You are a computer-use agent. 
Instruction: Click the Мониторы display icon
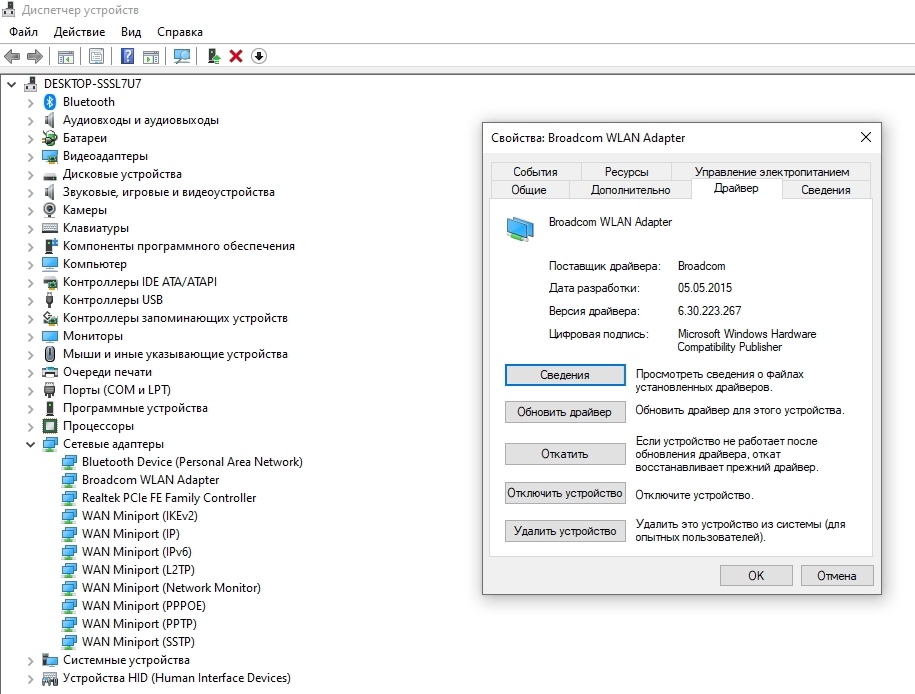(x=50, y=336)
